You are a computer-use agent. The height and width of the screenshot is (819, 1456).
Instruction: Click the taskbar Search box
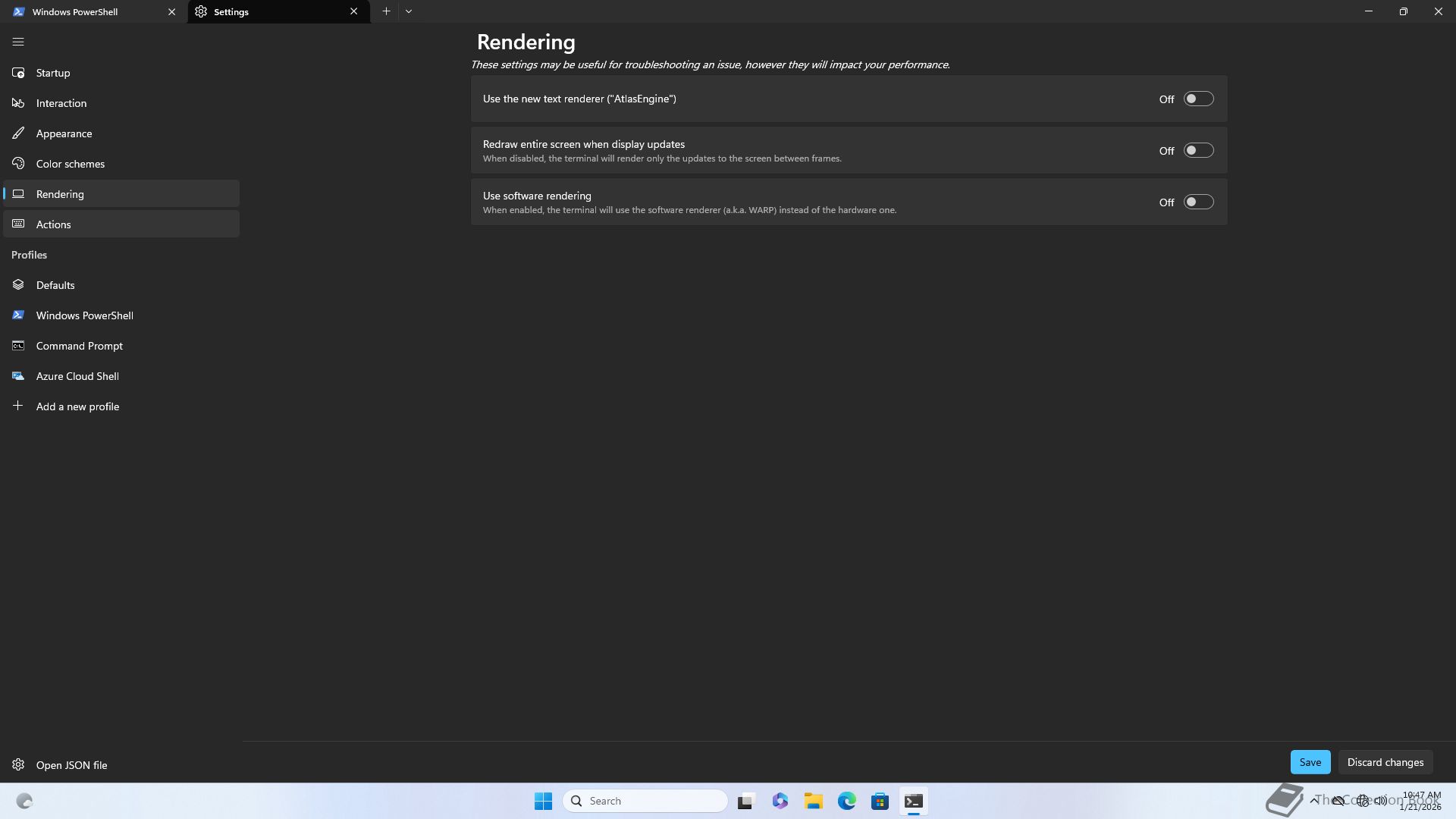tap(645, 801)
